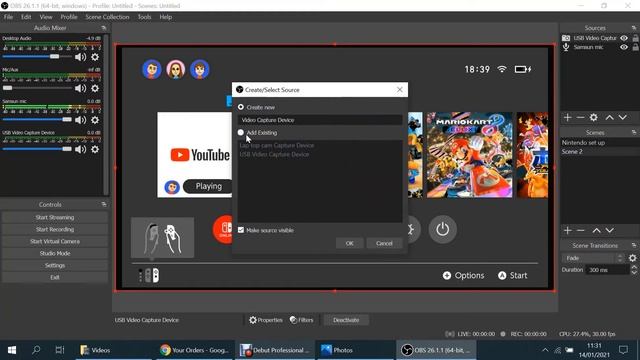
Task: Increase transition Duration with stepper arrow
Action: tap(634, 267)
